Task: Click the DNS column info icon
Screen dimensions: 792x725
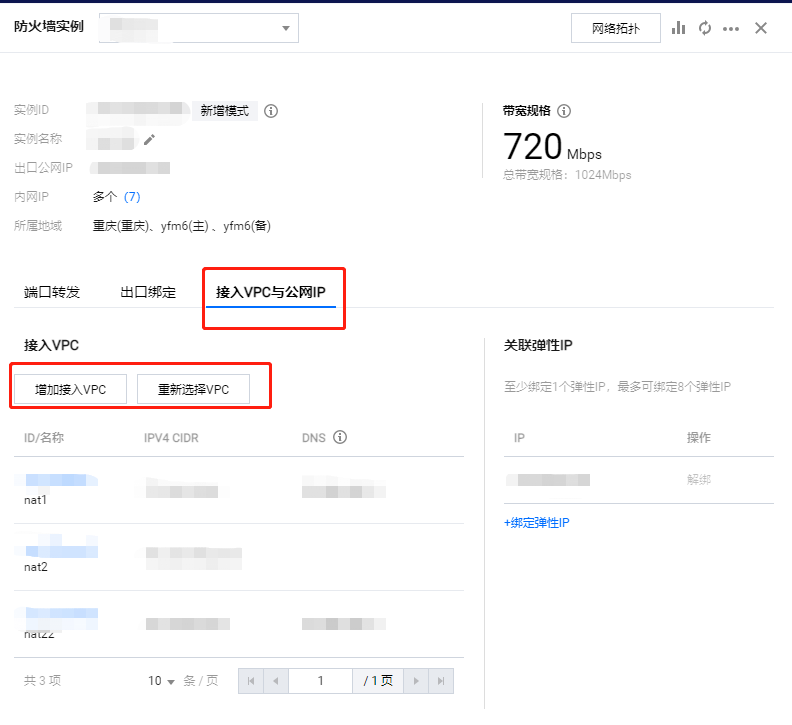Action: tap(340, 438)
